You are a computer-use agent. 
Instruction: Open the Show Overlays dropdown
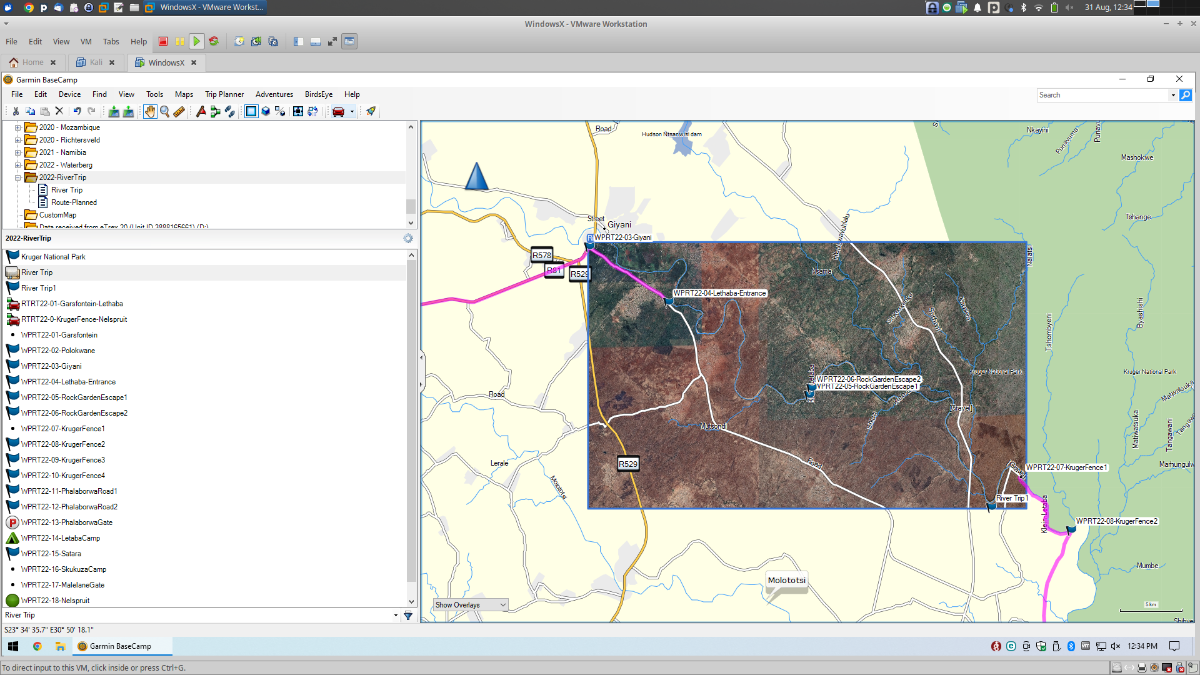tap(470, 605)
